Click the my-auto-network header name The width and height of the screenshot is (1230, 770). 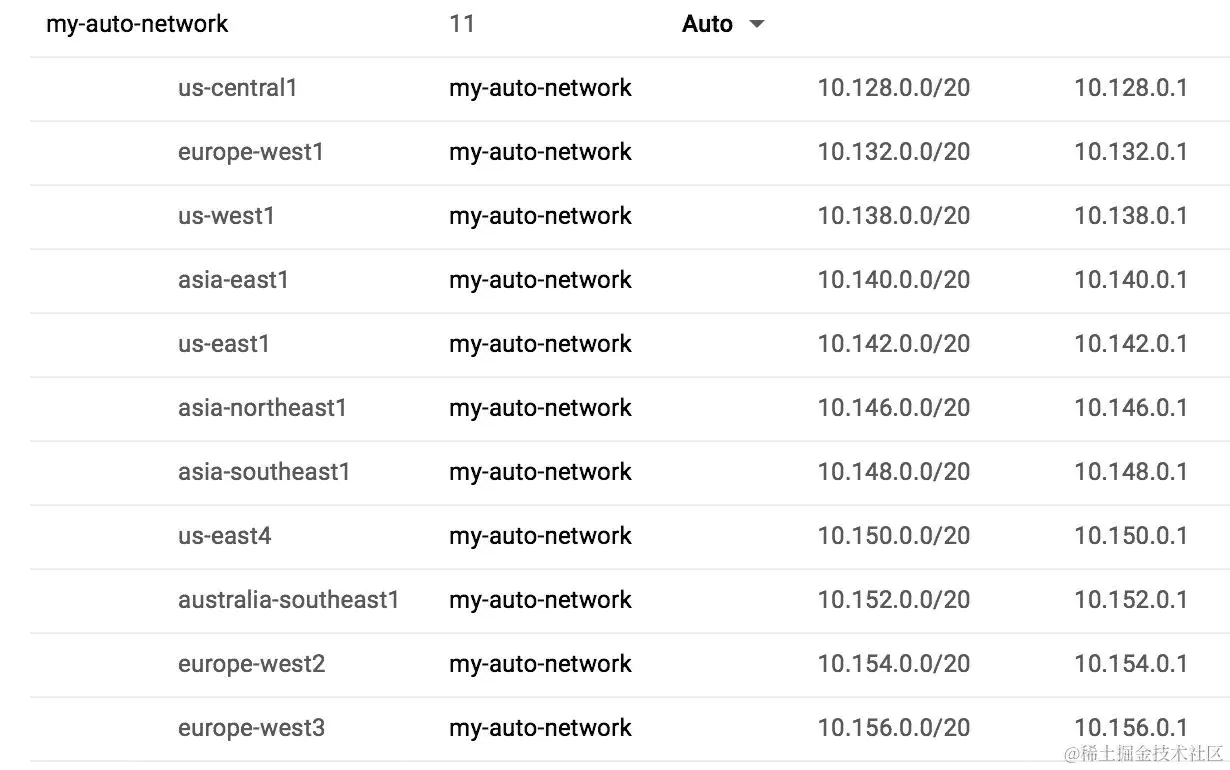[x=137, y=24]
